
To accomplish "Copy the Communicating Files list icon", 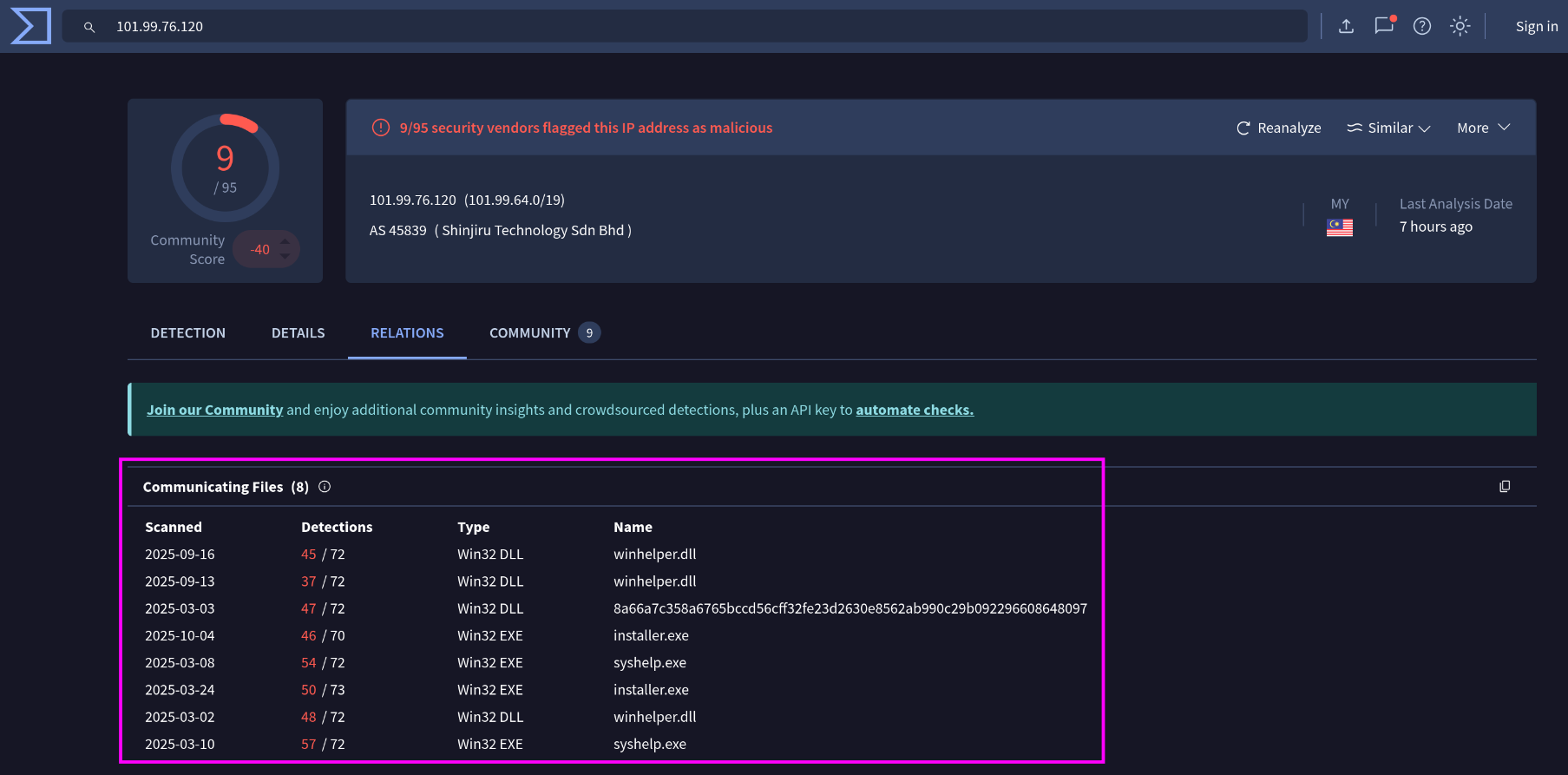I will tap(1505, 487).
